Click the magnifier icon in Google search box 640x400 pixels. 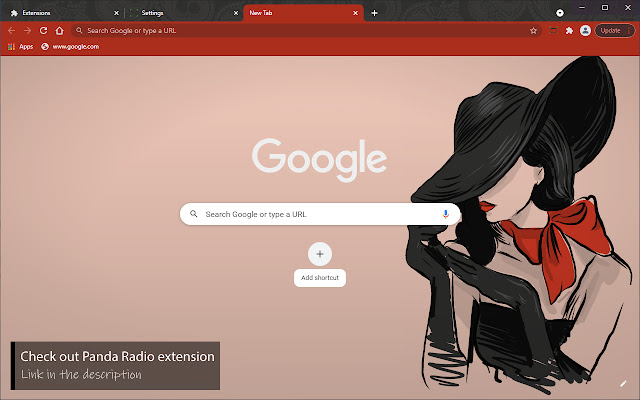coord(193,213)
